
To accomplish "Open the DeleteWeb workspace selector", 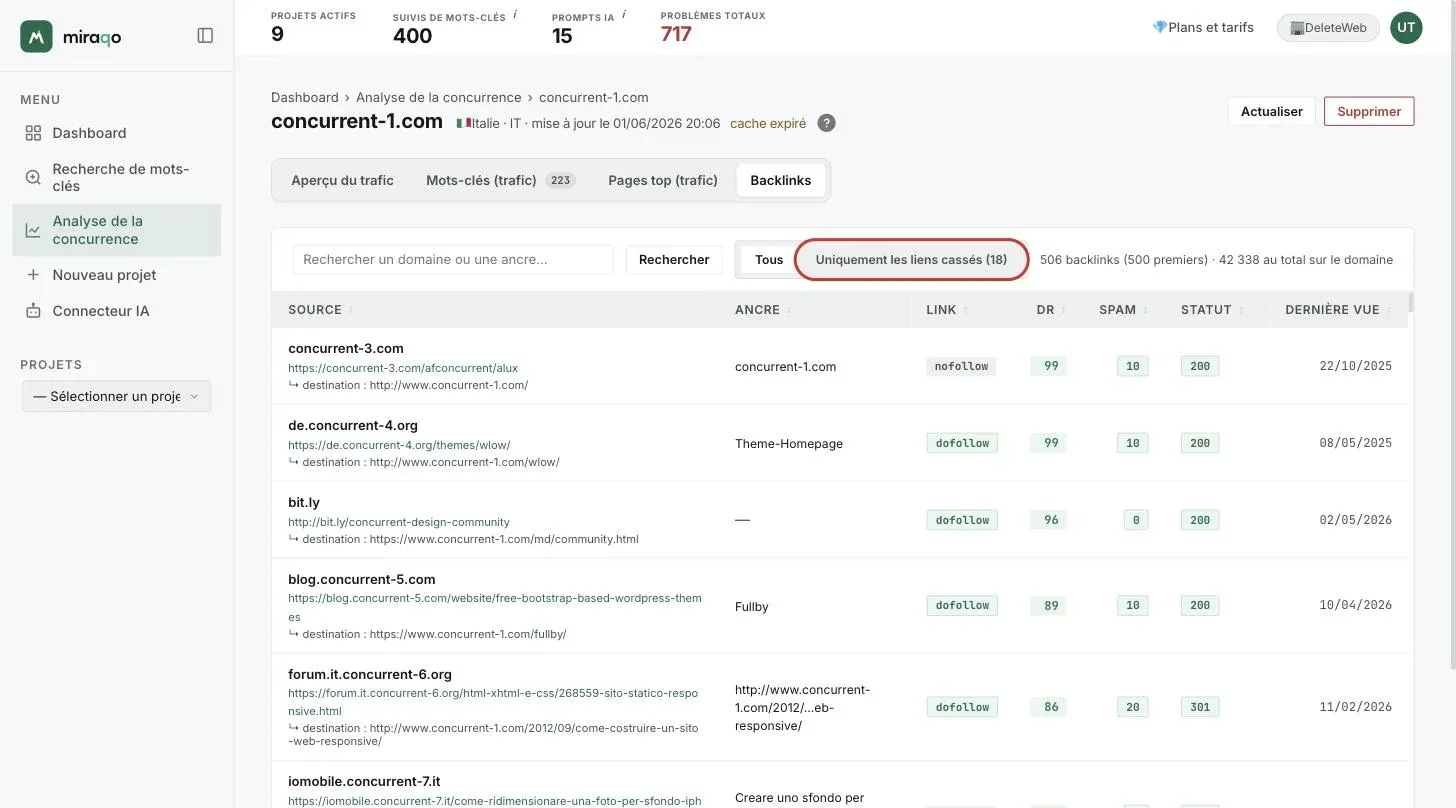I will pyautogui.click(x=1328, y=28).
